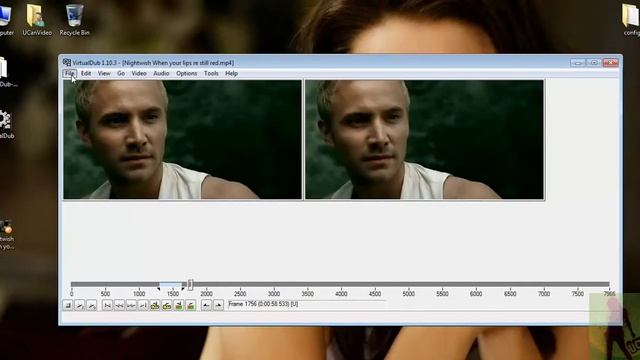Set the mark-in selection start

coord(206,305)
